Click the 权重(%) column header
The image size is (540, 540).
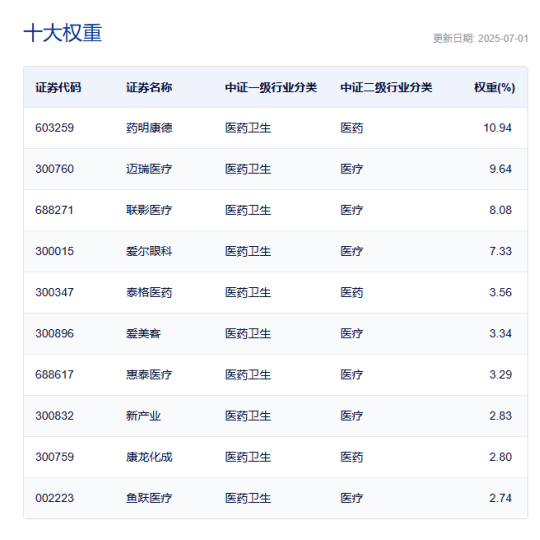tap(495, 87)
